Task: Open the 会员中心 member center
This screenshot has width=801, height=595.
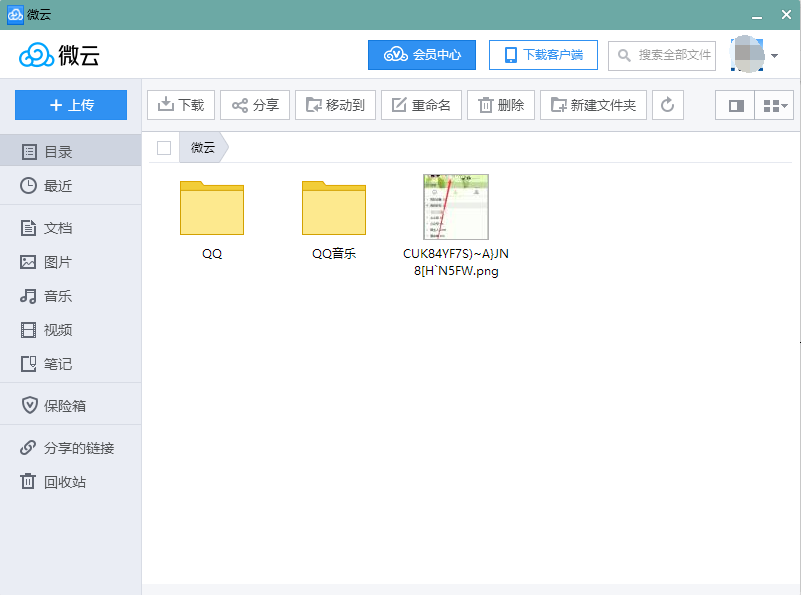Action: (421, 55)
